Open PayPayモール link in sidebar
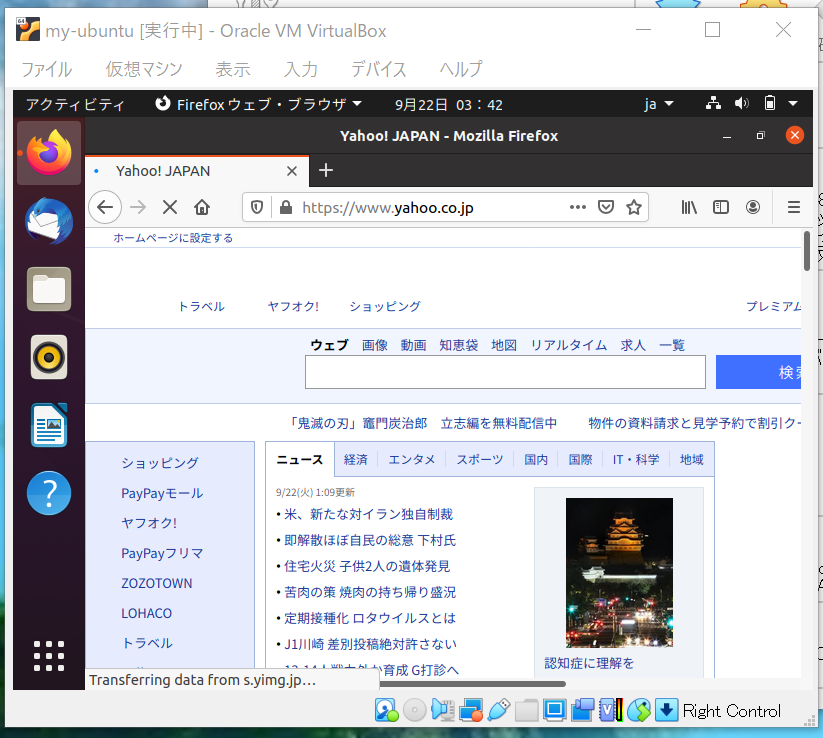Image resolution: width=823 pixels, height=738 pixels. pyautogui.click(x=162, y=493)
